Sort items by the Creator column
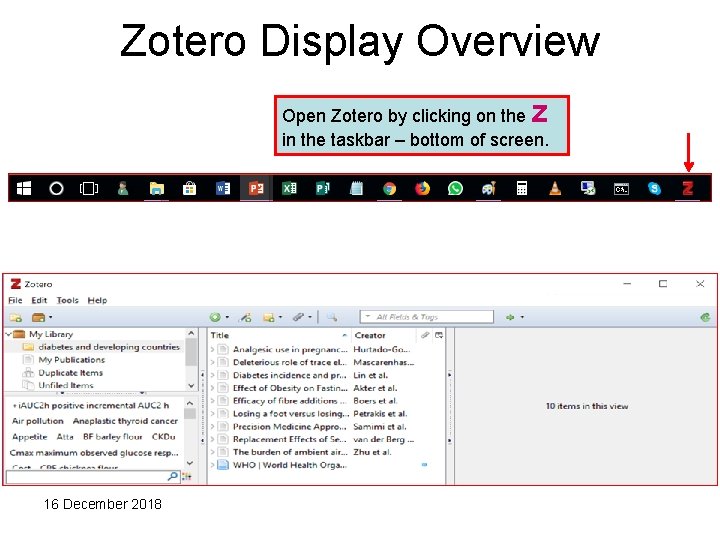 tap(384, 335)
